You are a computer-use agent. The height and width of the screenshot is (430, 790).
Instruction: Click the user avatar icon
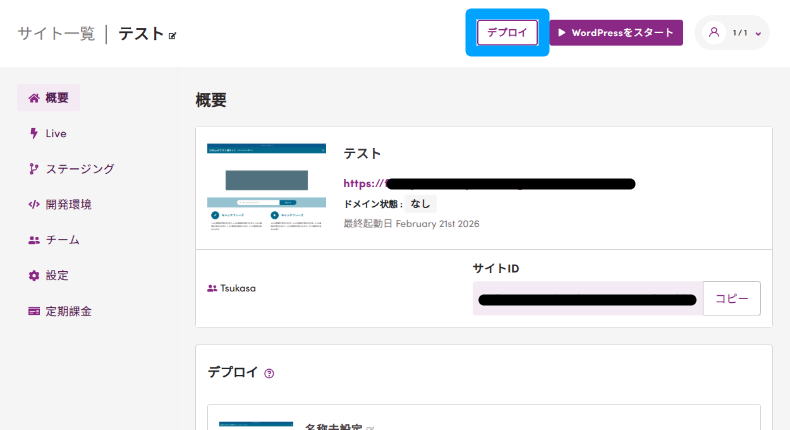click(x=713, y=33)
